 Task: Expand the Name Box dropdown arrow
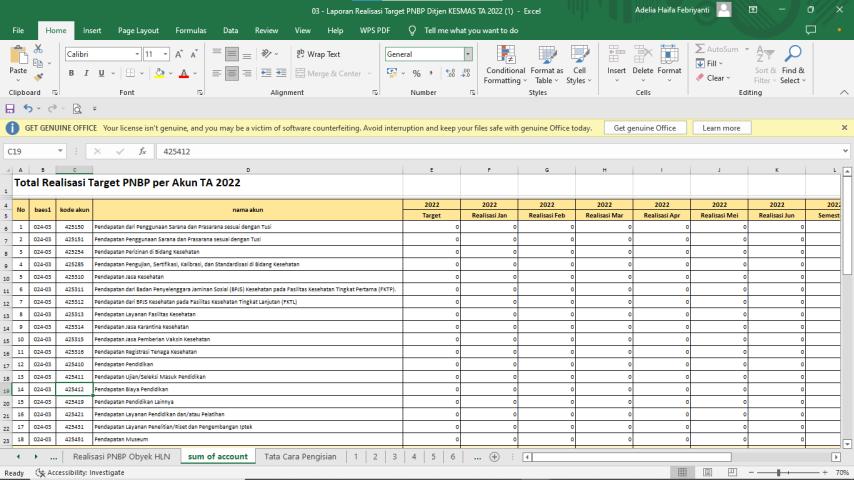tap(60, 151)
